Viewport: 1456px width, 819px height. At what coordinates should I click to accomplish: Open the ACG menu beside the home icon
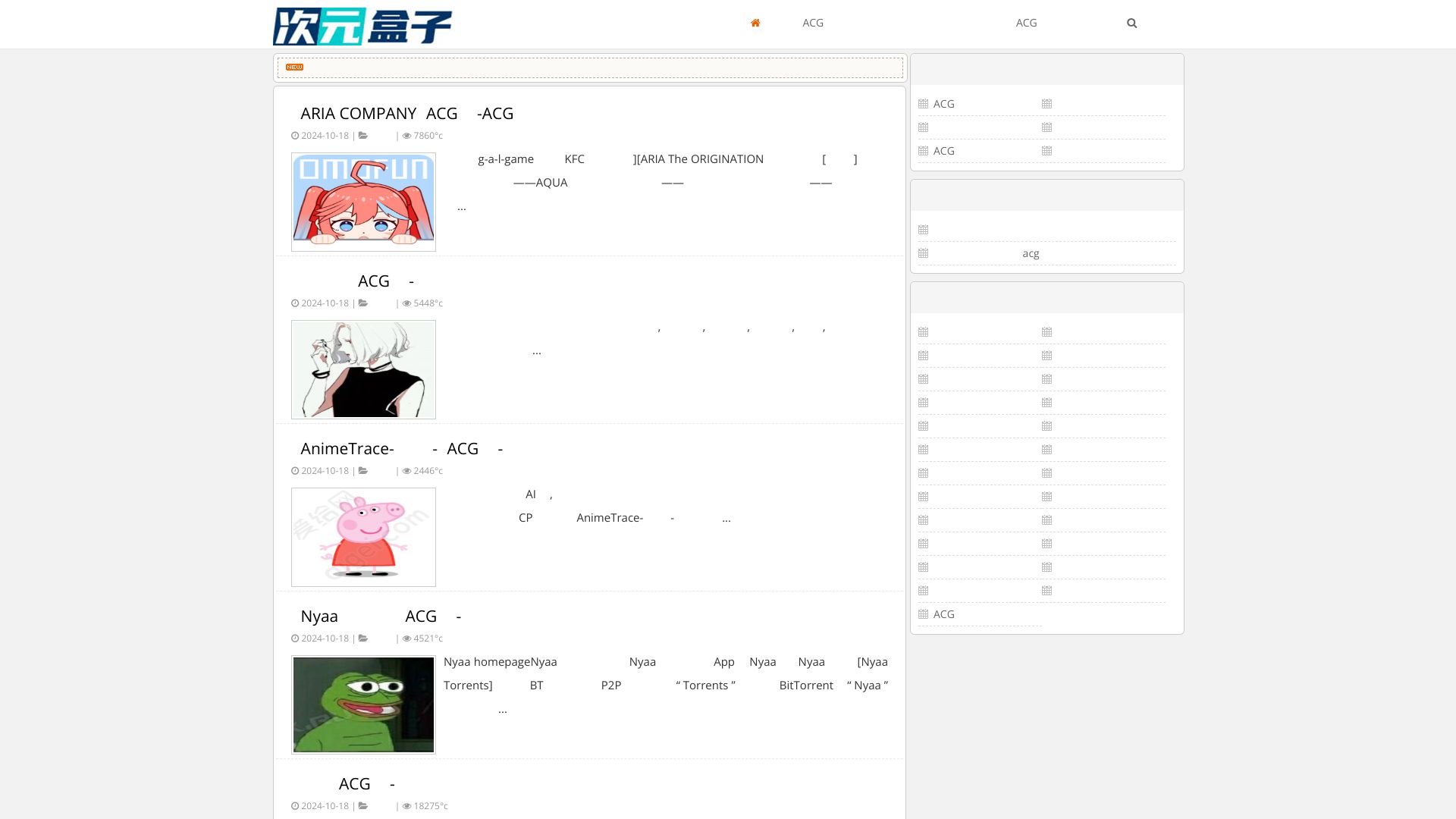(813, 23)
